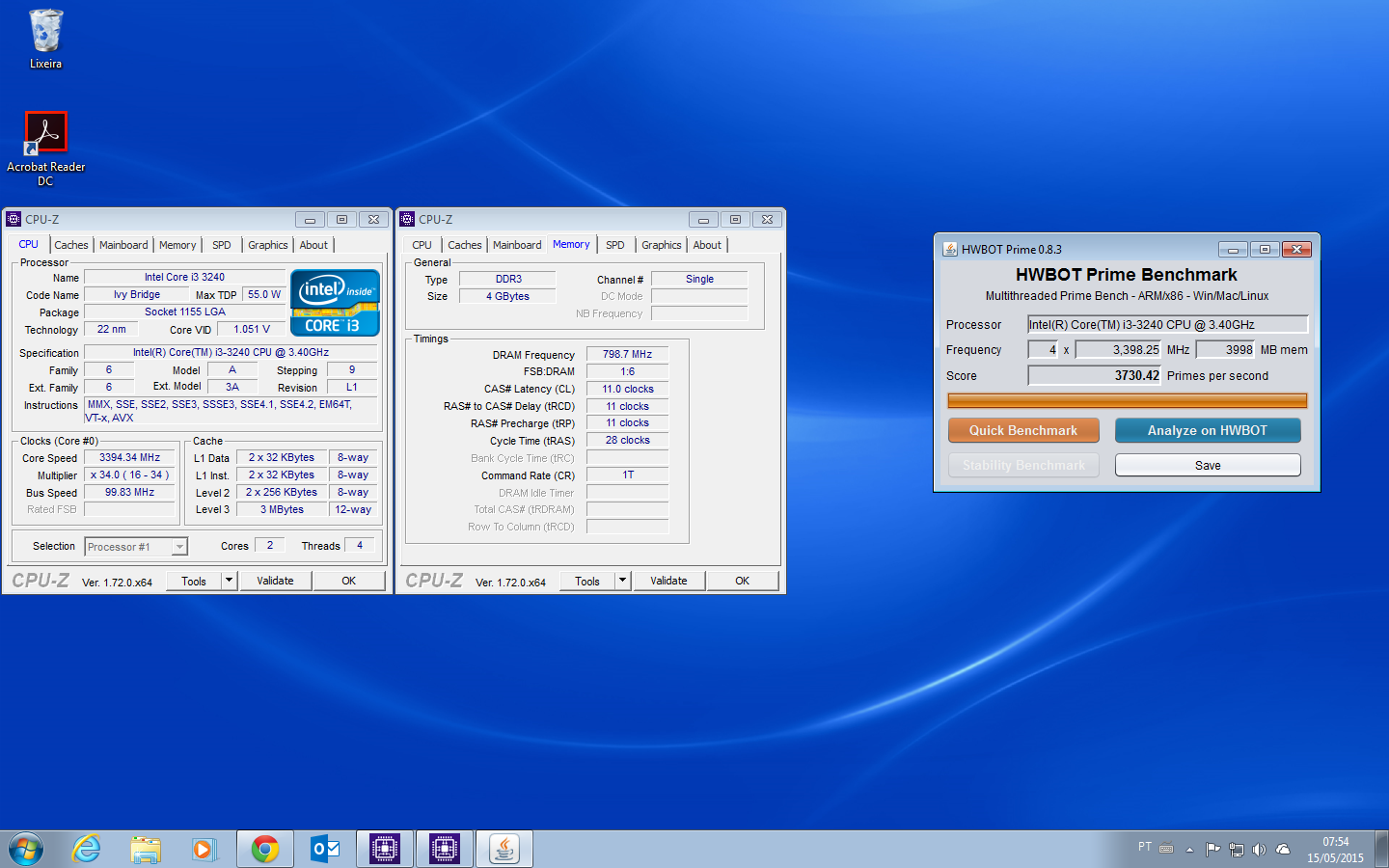1389x868 pixels.
Task: Click the Score field showing 3730.42
Action: (x=1095, y=376)
